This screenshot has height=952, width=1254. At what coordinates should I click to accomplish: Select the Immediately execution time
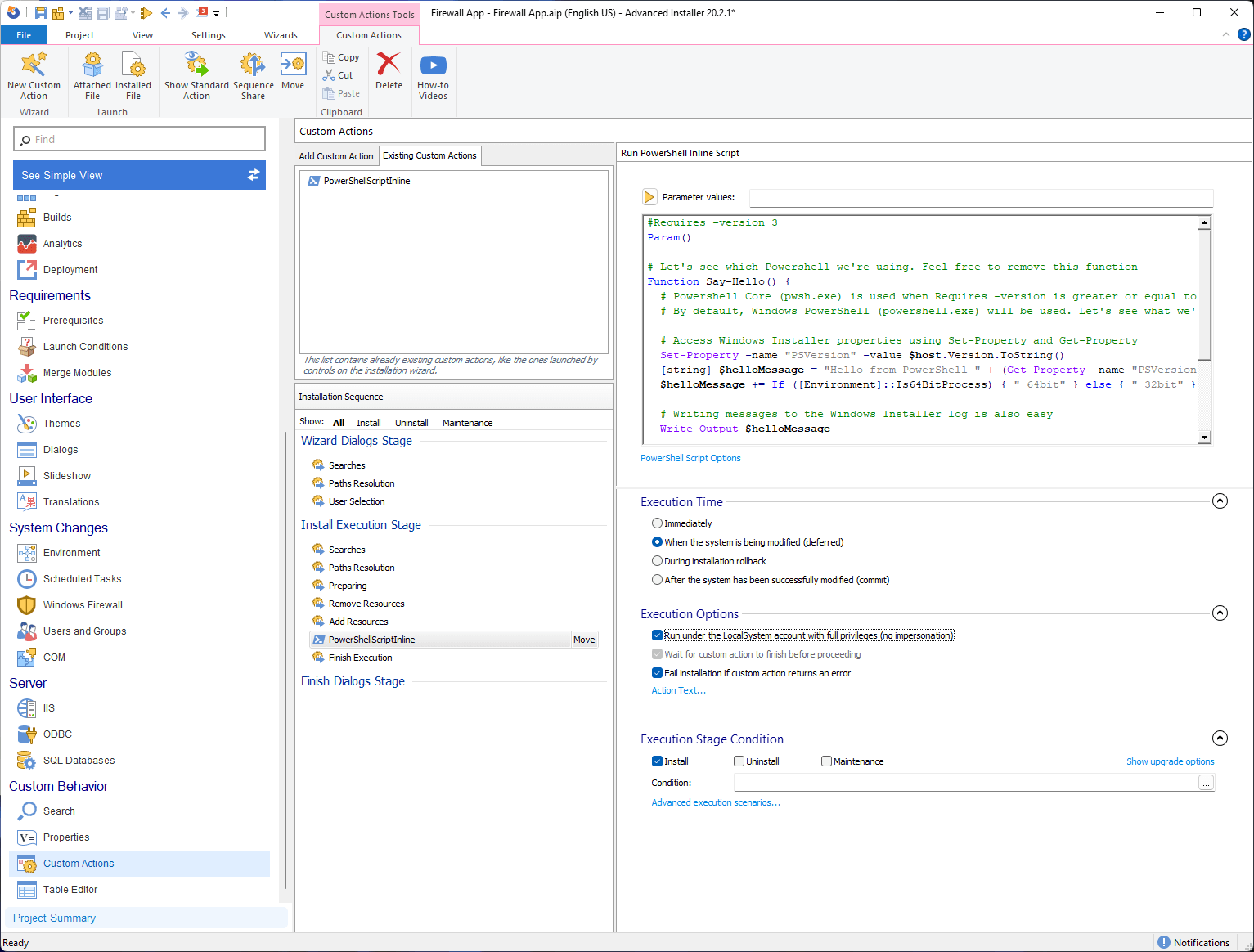click(x=657, y=523)
